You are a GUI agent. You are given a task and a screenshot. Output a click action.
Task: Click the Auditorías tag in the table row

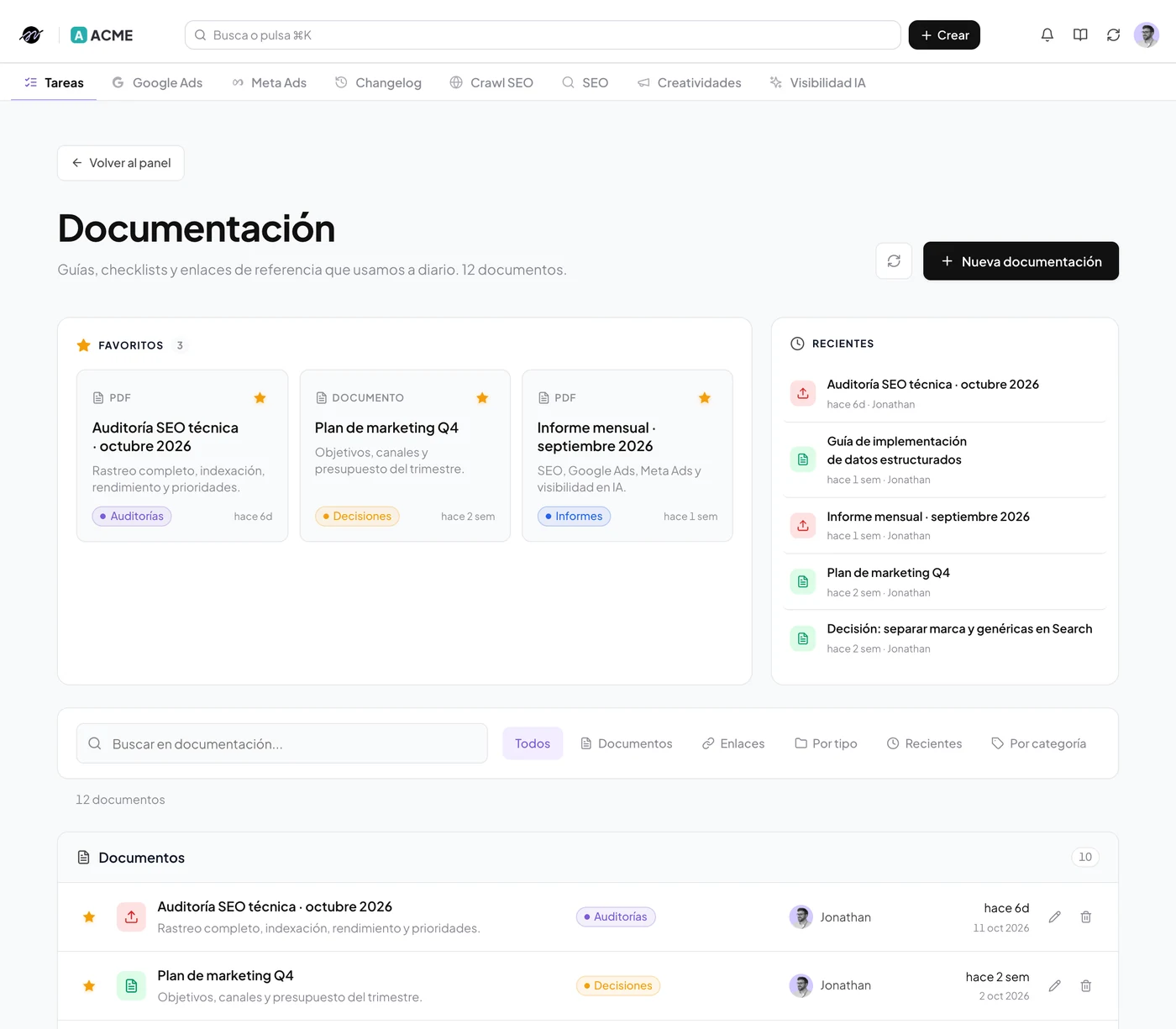616,917
